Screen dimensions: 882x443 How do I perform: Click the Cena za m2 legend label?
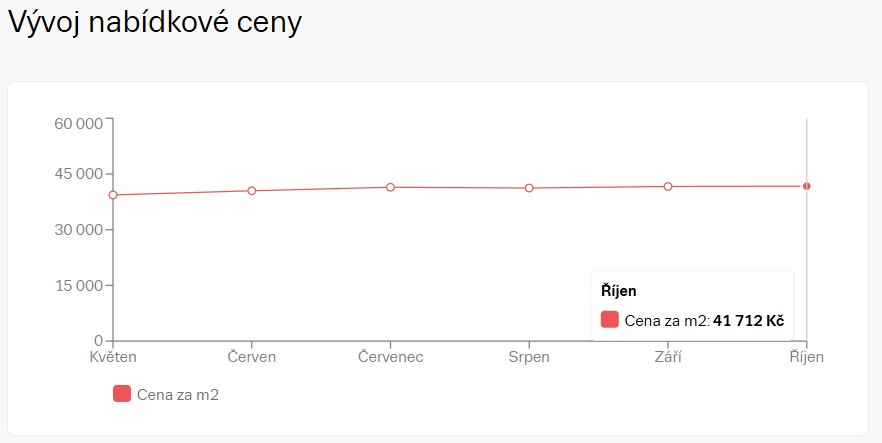pos(178,395)
